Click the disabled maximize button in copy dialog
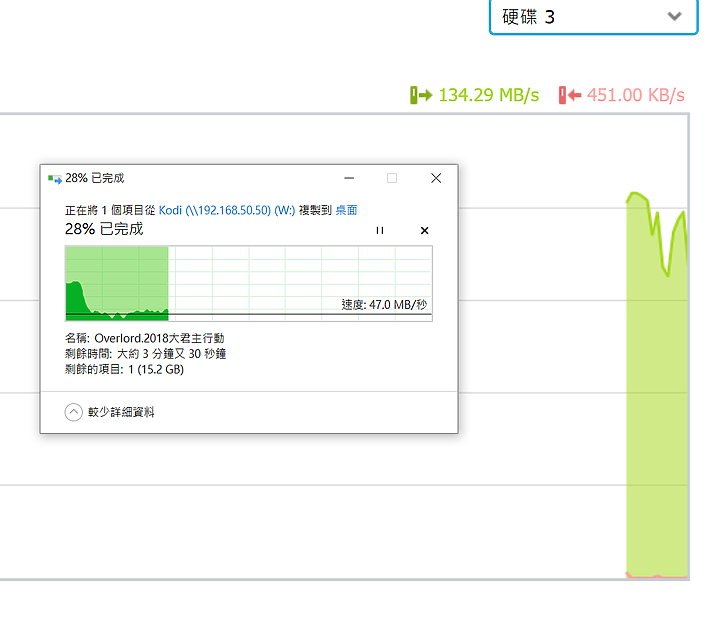 pos(392,178)
